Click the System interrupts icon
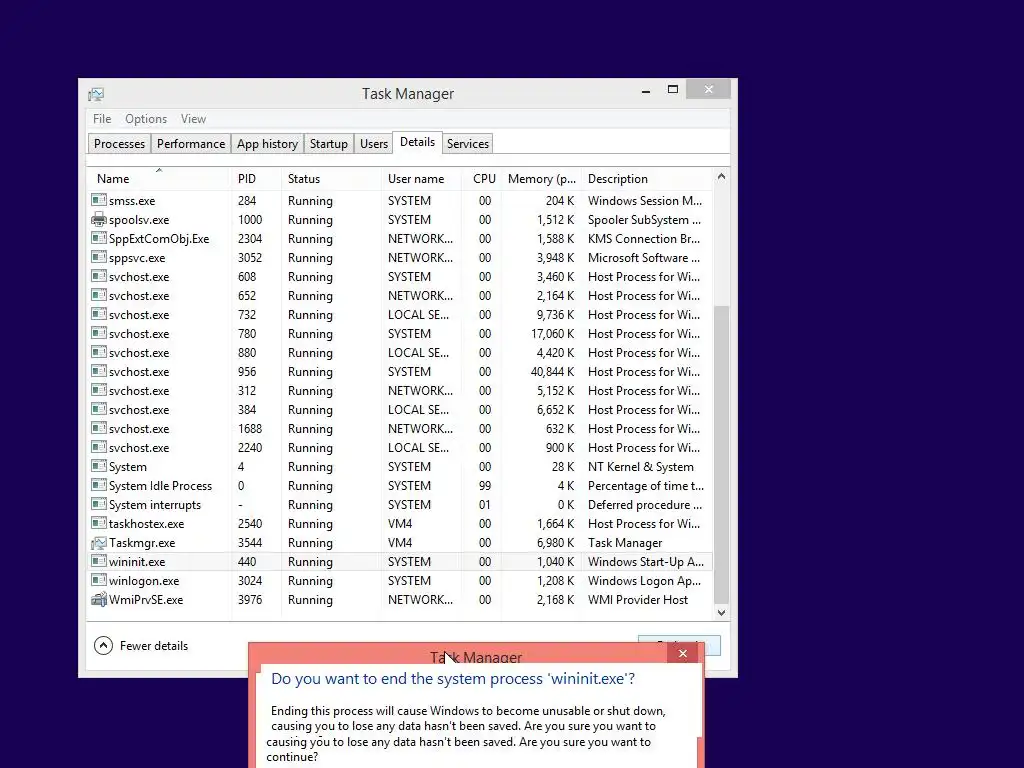 (99, 504)
